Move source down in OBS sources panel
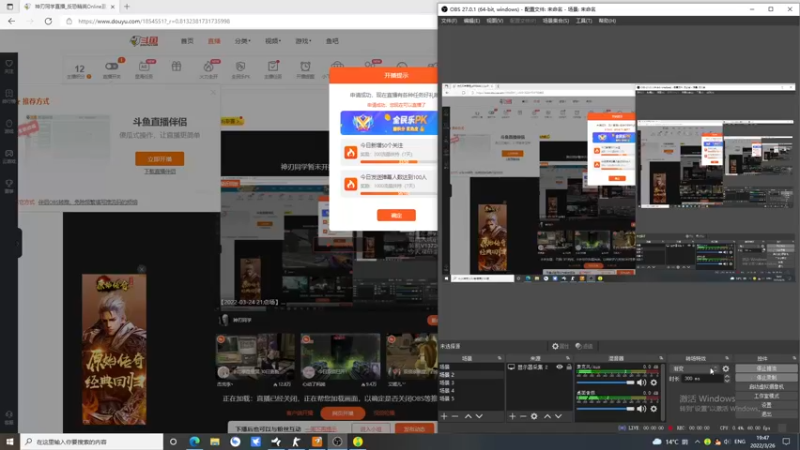The image size is (800, 450). point(558,416)
